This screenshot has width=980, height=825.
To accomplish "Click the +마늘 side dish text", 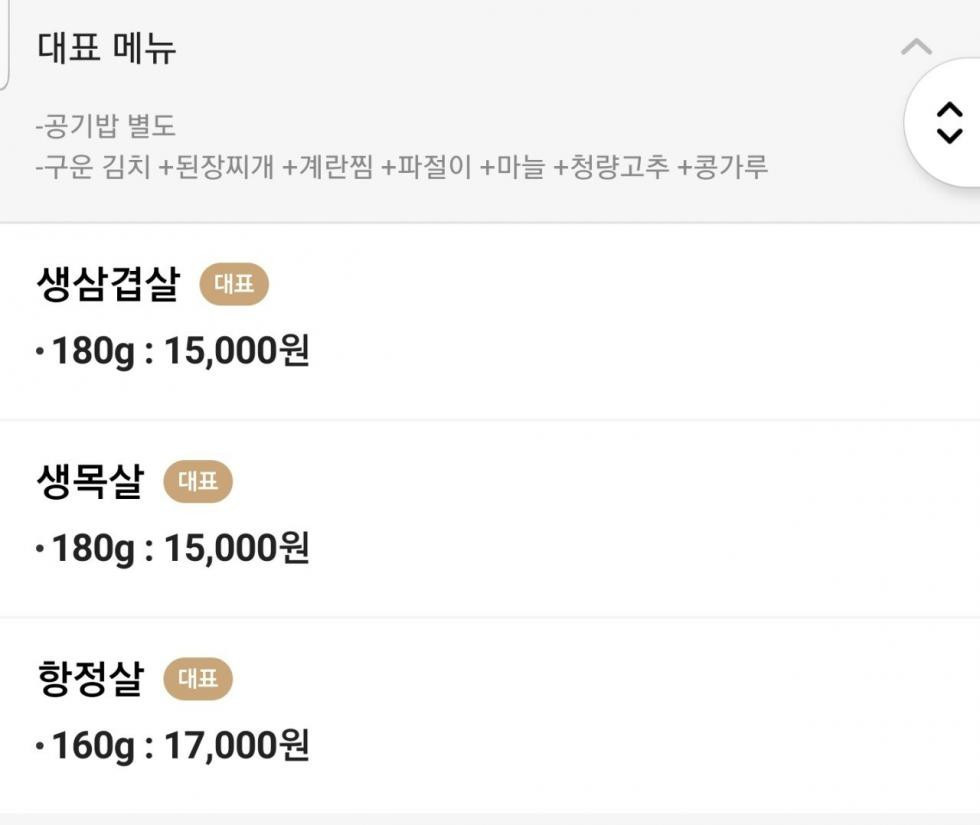I will click(513, 166).
